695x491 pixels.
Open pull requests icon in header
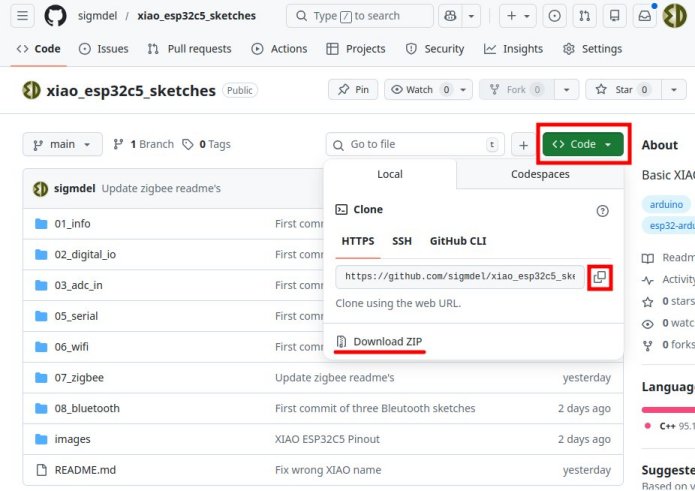click(x=584, y=16)
